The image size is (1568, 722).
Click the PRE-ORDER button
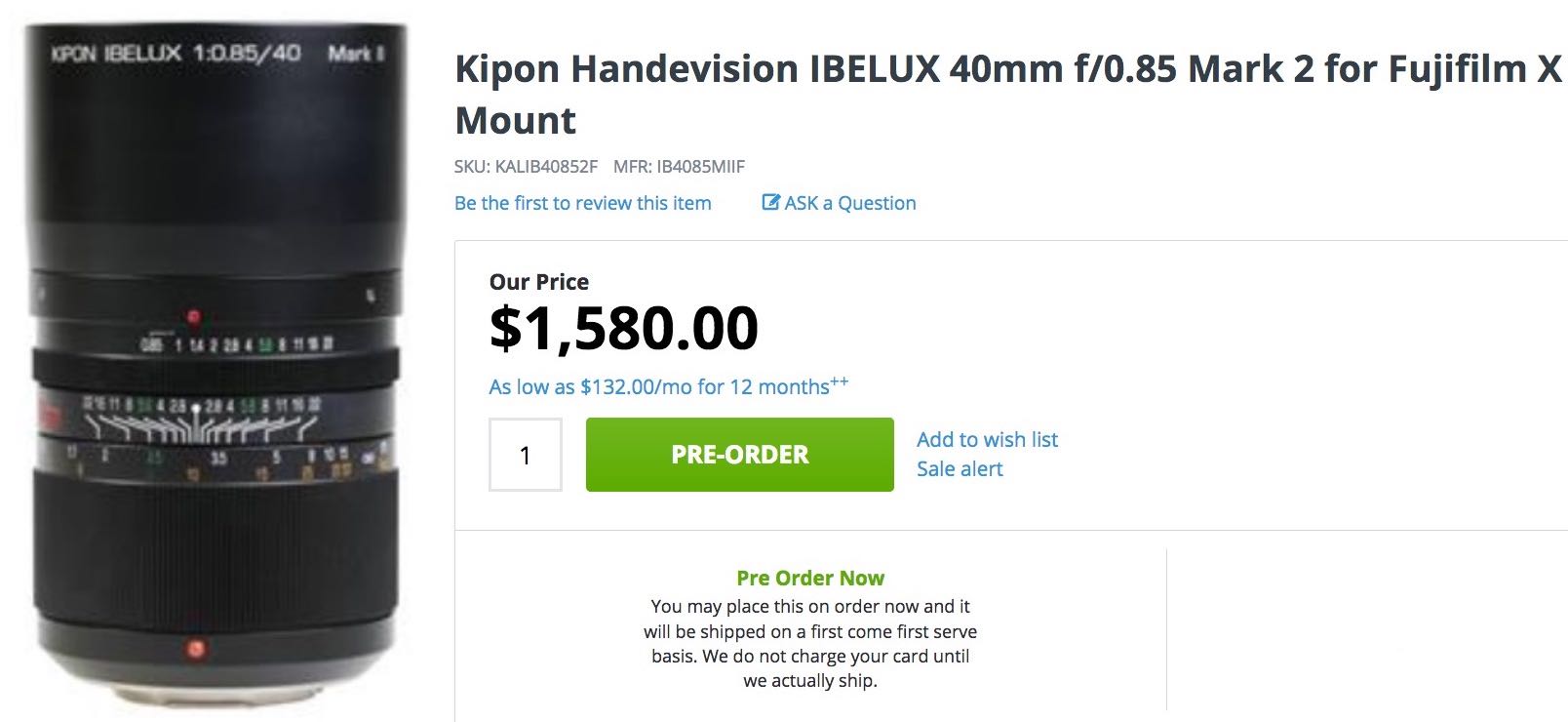click(738, 454)
